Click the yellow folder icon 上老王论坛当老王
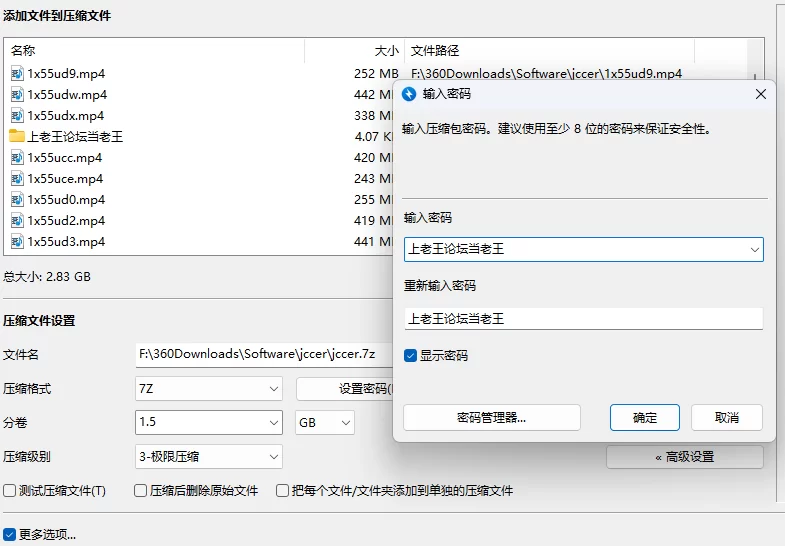The width and height of the screenshot is (785, 546). coord(17,136)
